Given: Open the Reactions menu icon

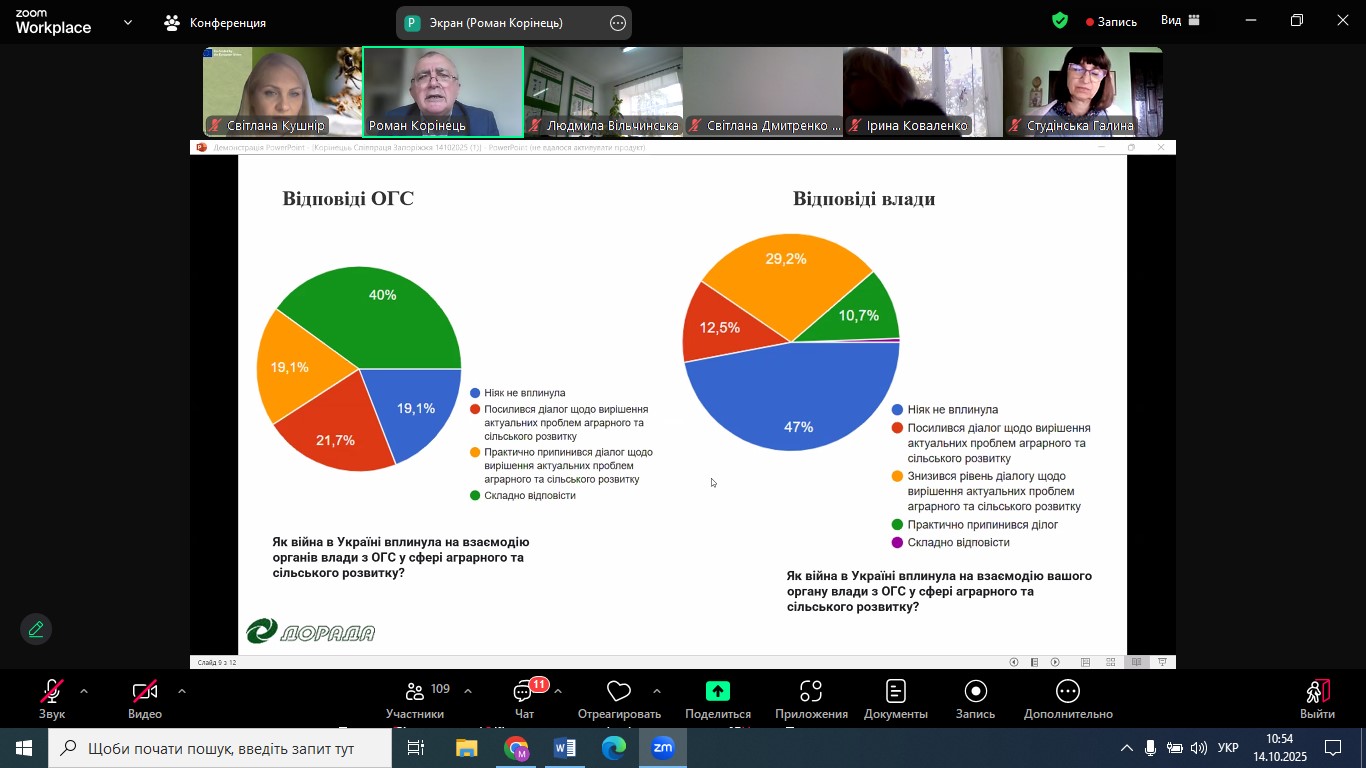Looking at the screenshot, I should (x=619, y=699).
